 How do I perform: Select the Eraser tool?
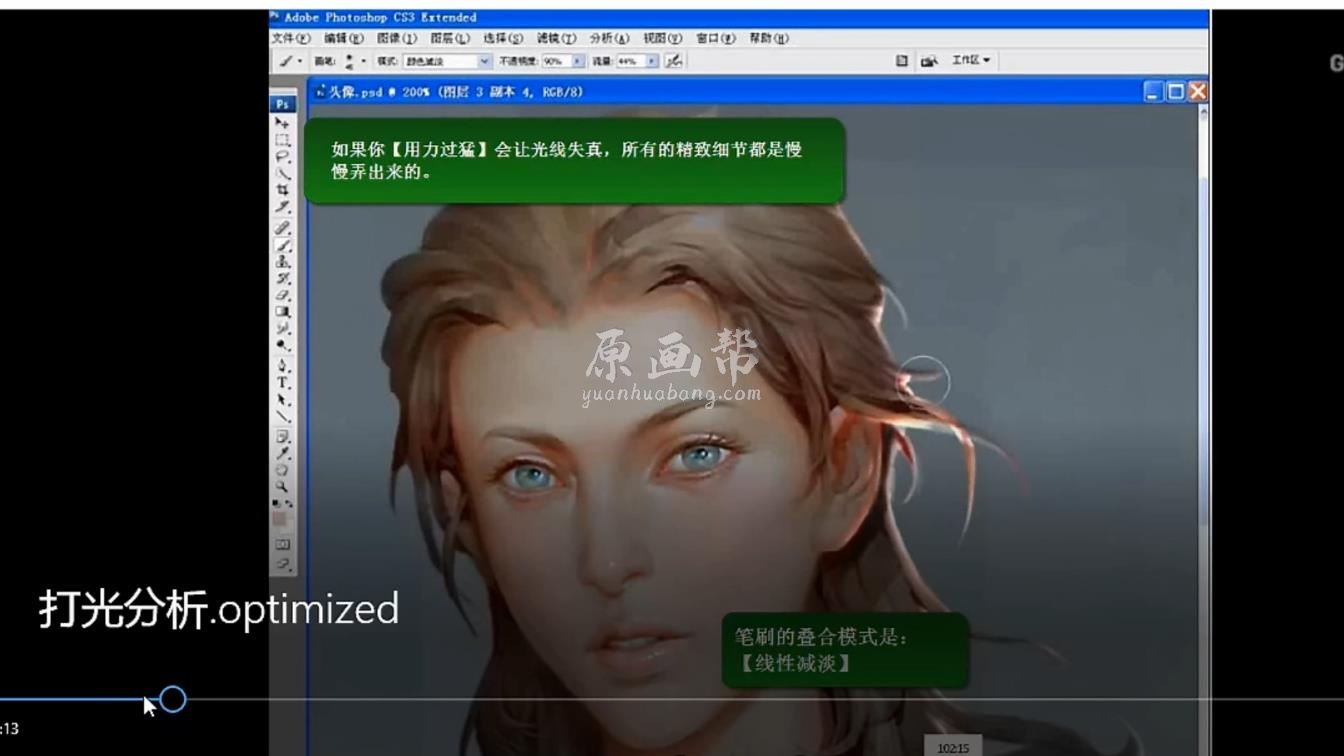point(283,296)
